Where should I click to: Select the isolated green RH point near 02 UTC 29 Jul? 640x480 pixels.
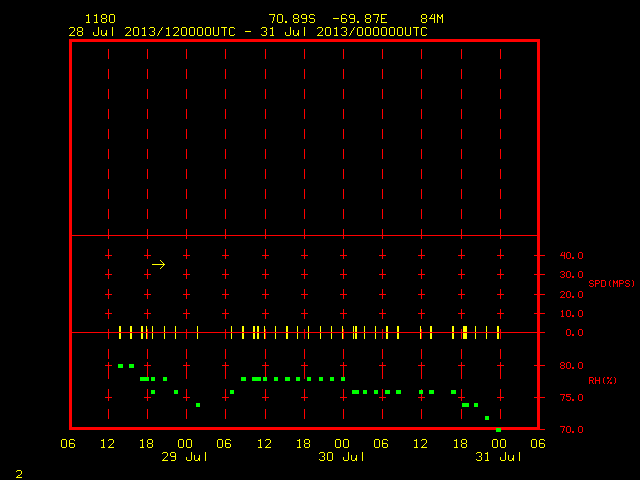click(198, 405)
